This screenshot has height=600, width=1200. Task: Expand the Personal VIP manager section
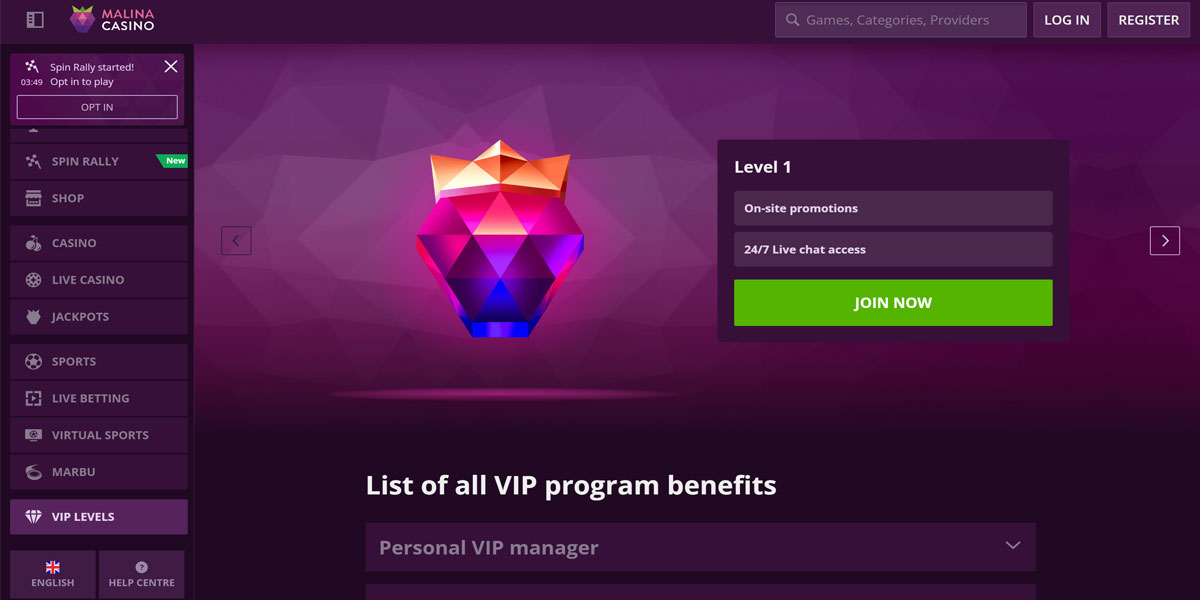1012,546
